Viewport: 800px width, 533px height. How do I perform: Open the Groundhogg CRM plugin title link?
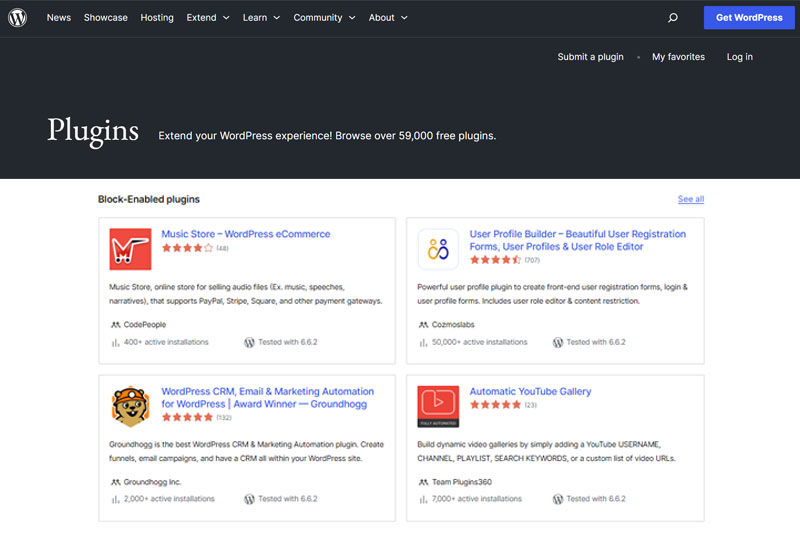[268, 398]
